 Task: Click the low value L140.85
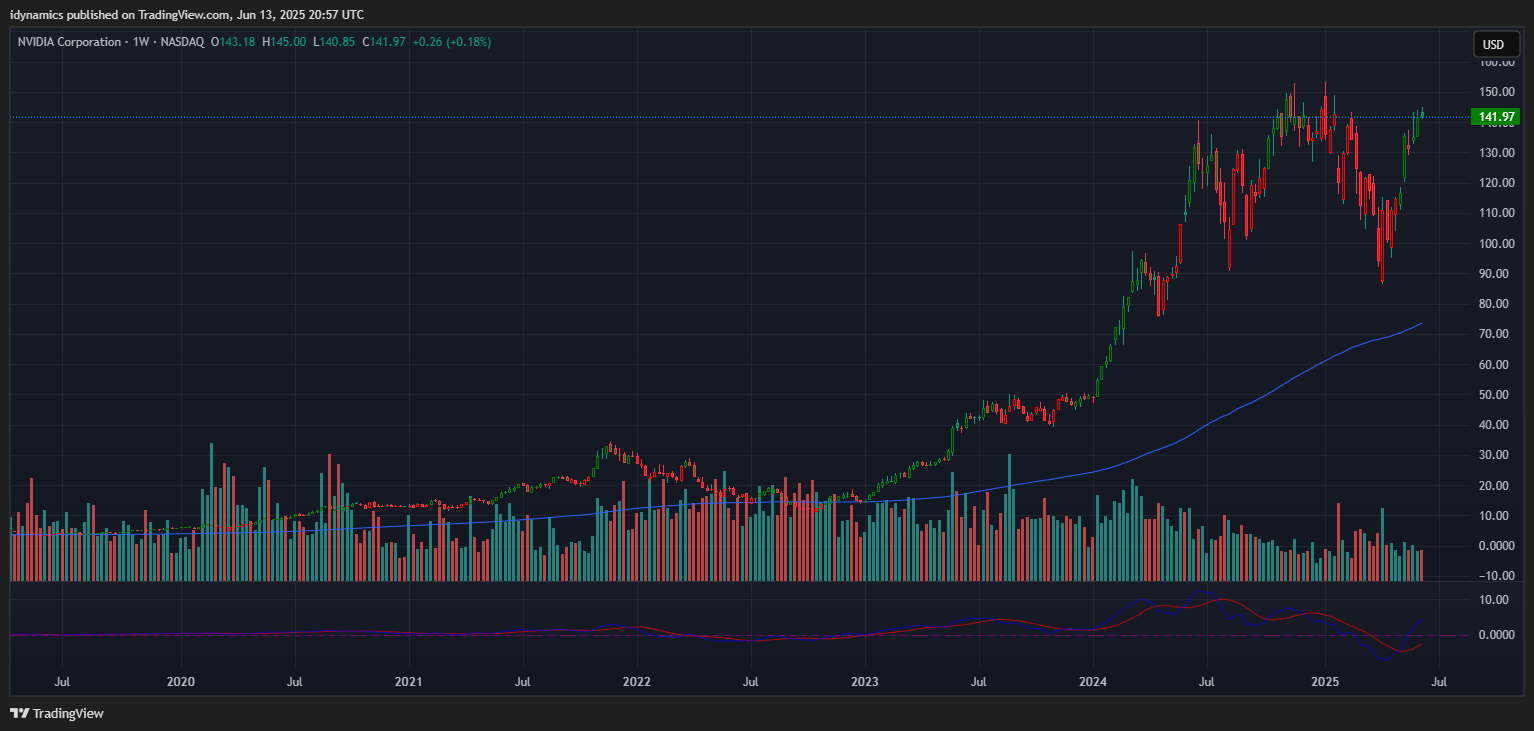point(334,42)
